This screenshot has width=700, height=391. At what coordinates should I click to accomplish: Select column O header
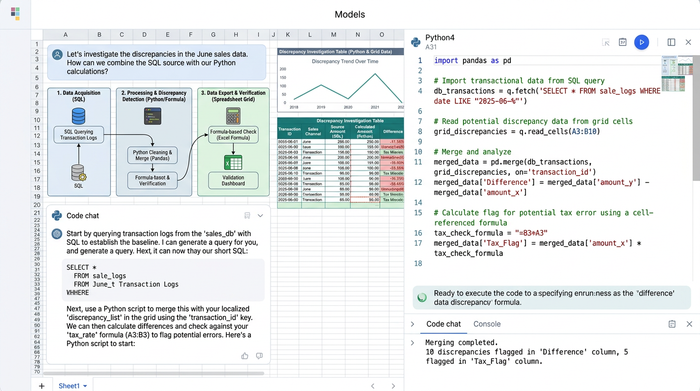(382, 34)
